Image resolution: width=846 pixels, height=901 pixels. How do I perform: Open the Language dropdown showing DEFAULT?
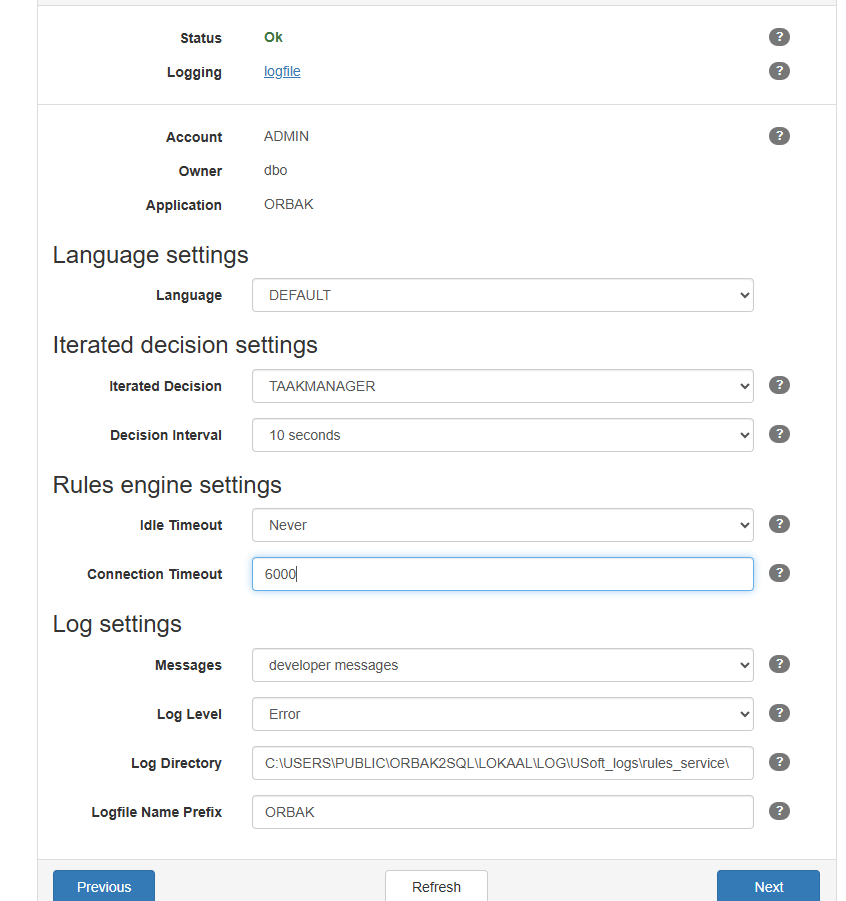(x=502, y=295)
